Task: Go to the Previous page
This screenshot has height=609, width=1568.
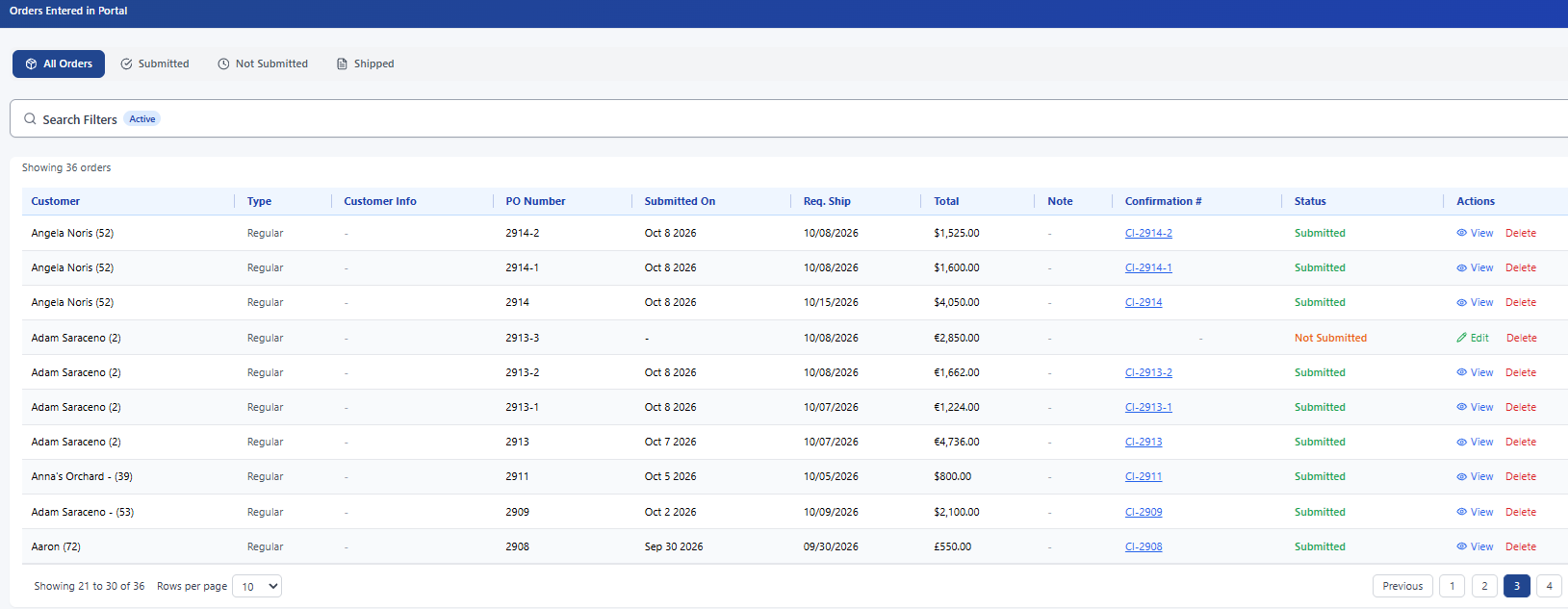Action: click(1402, 586)
